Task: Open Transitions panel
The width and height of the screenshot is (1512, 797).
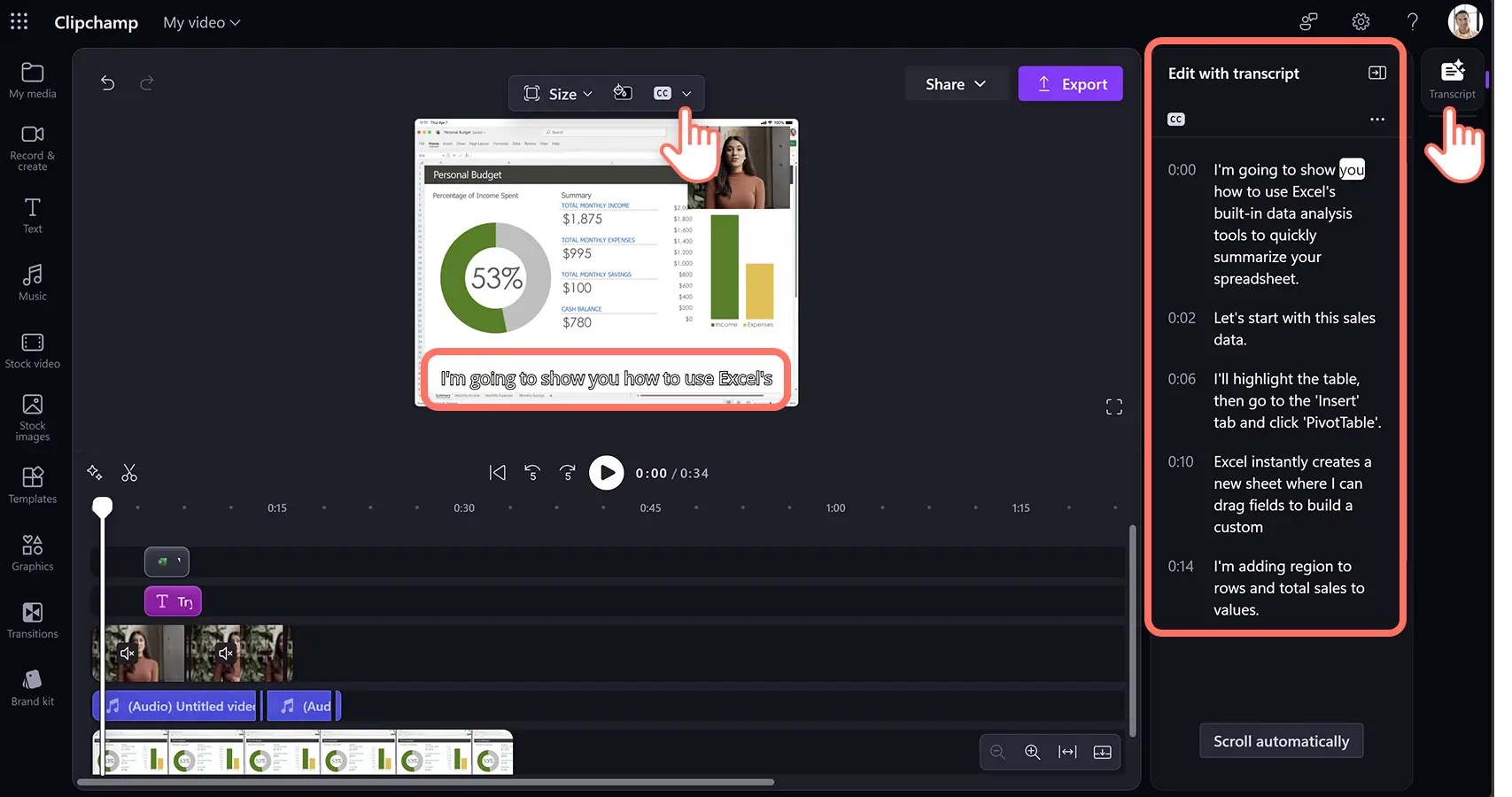Action: click(x=33, y=620)
